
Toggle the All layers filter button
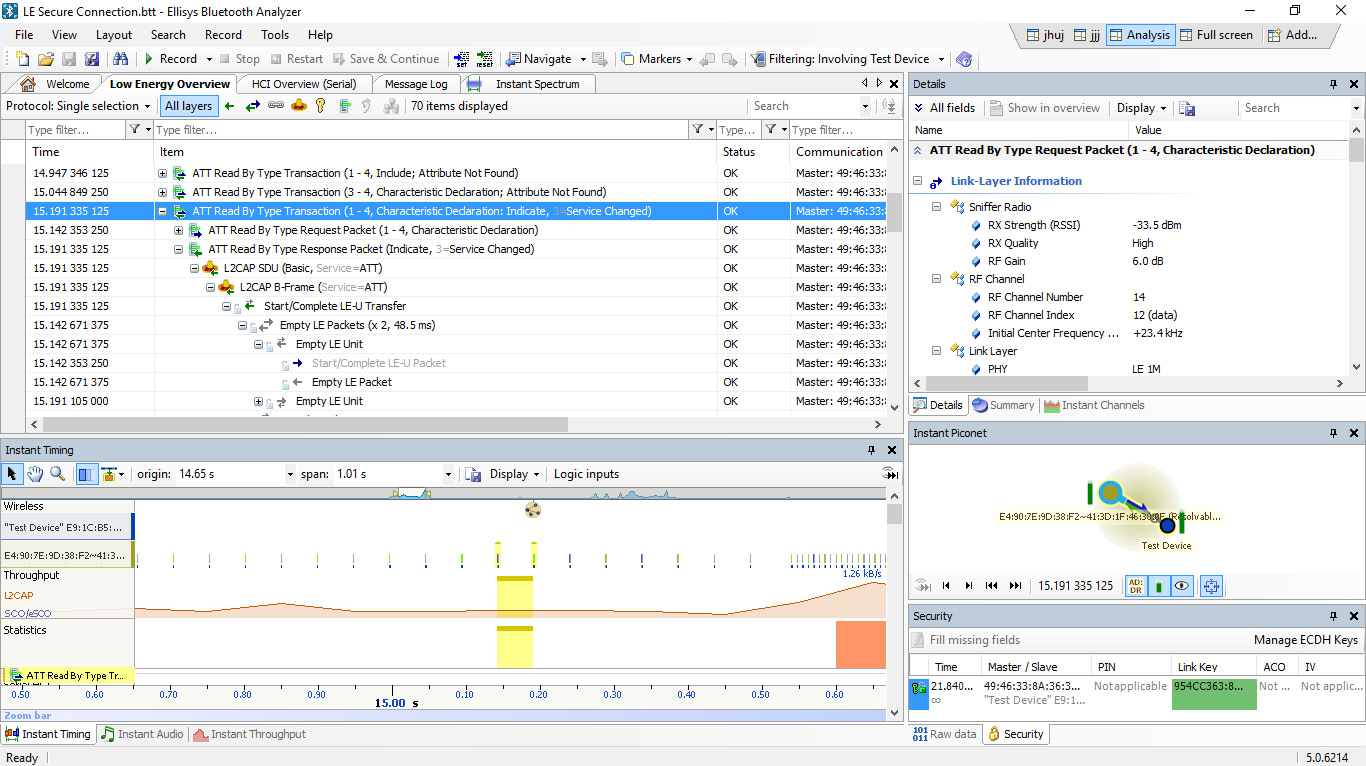(x=188, y=105)
